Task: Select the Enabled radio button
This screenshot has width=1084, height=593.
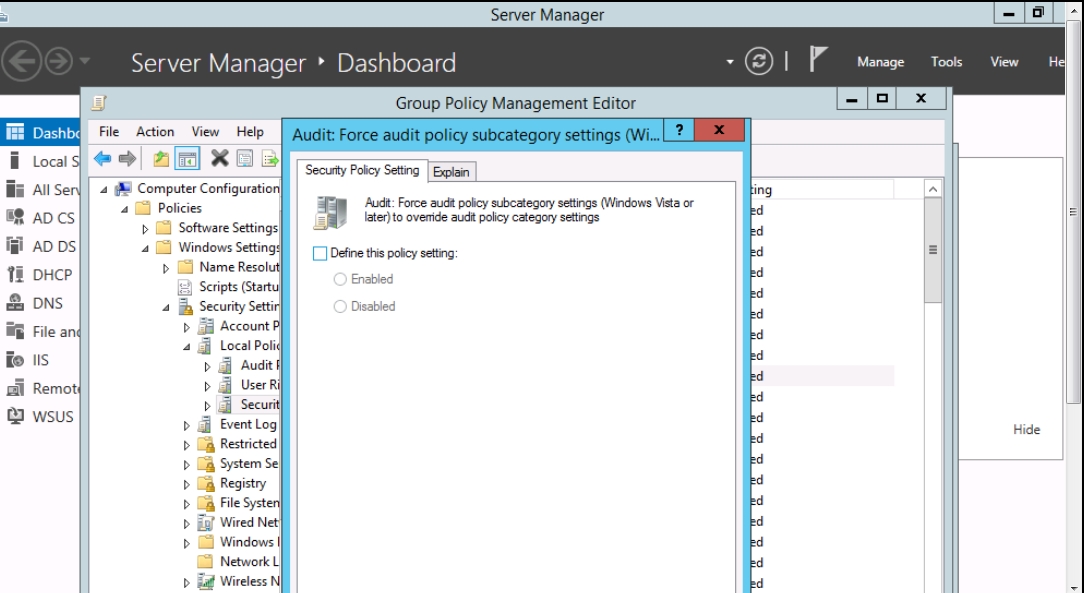Action: tap(339, 279)
